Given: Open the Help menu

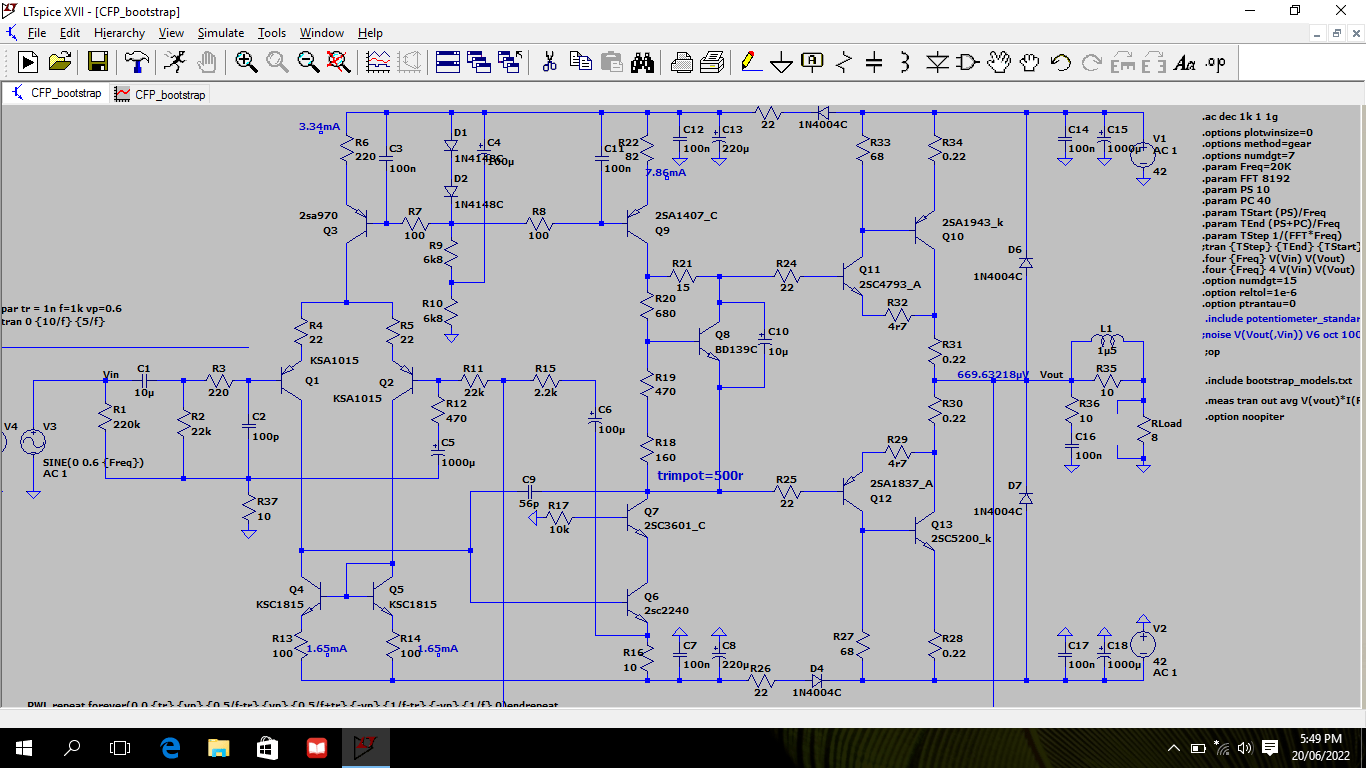Looking at the screenshot, I should click(x=370, y=33).
